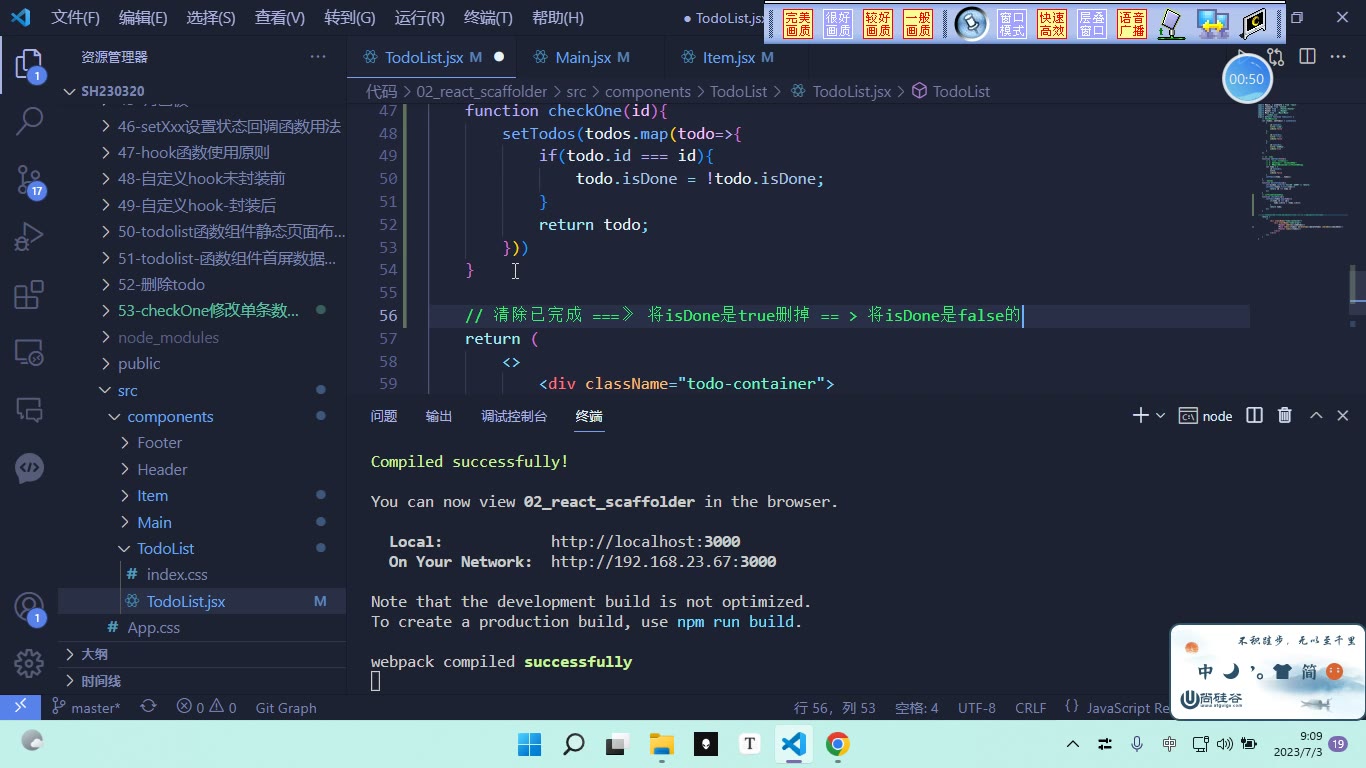Open index.css in the explorer
This screenshot has width=1366, height=768.
177,575
